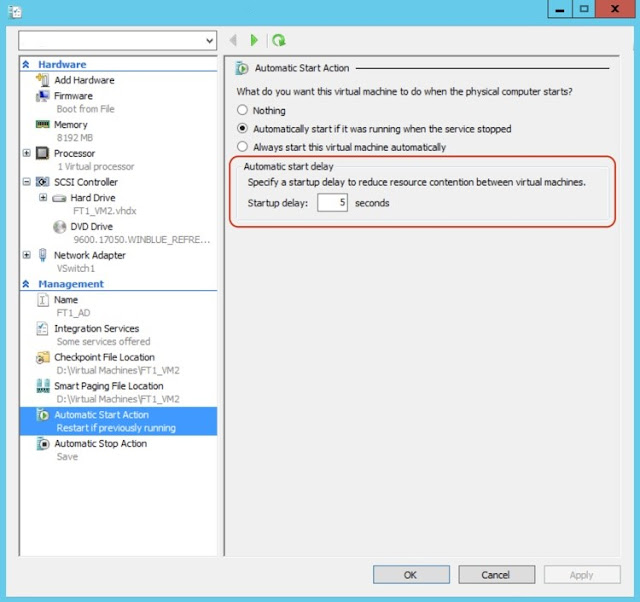
Task: Click the FT1_VM2.vhdx hard drive entry
Action: (105, 211)
